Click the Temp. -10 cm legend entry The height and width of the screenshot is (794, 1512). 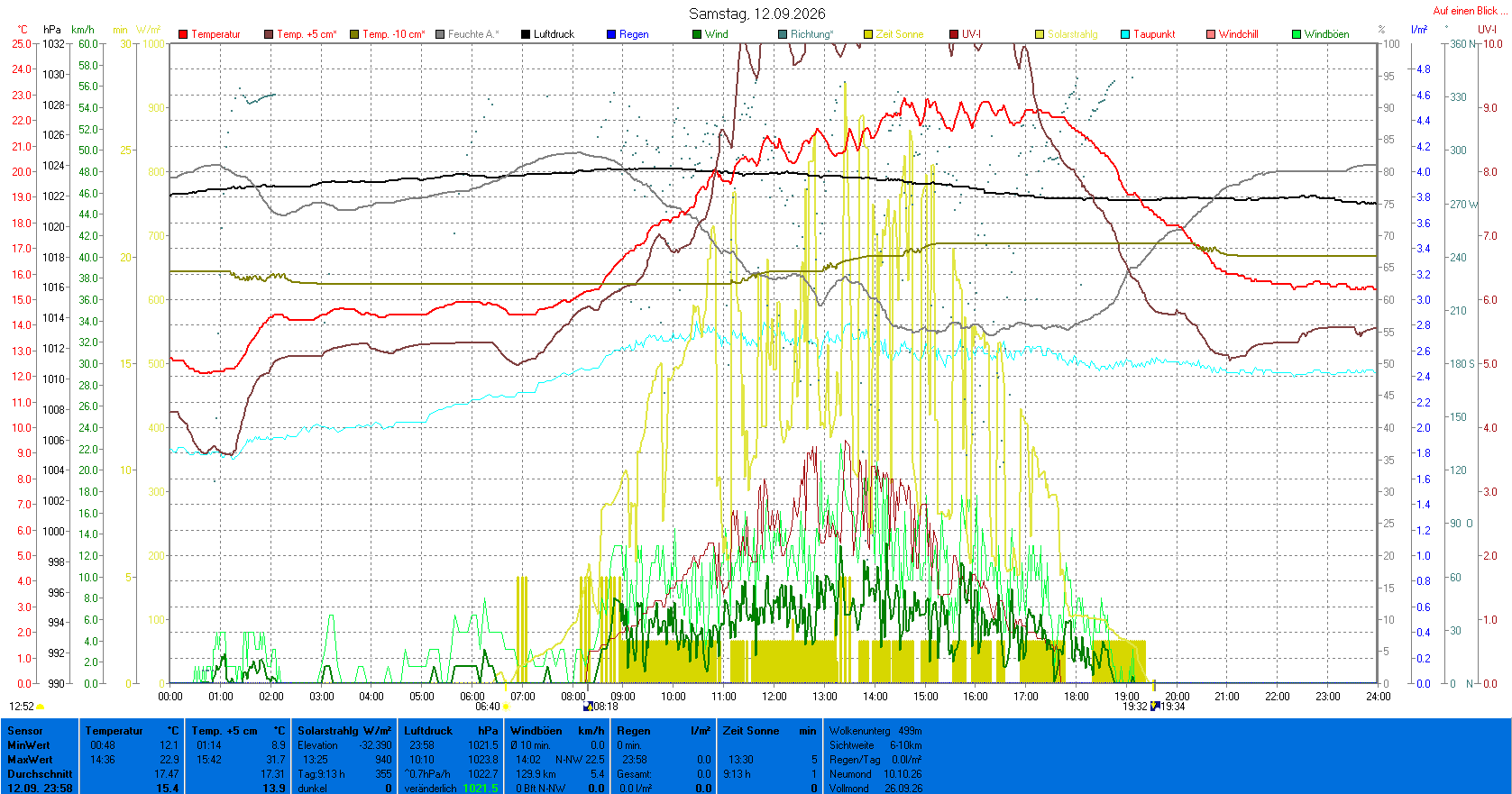(x=388, y=34)
